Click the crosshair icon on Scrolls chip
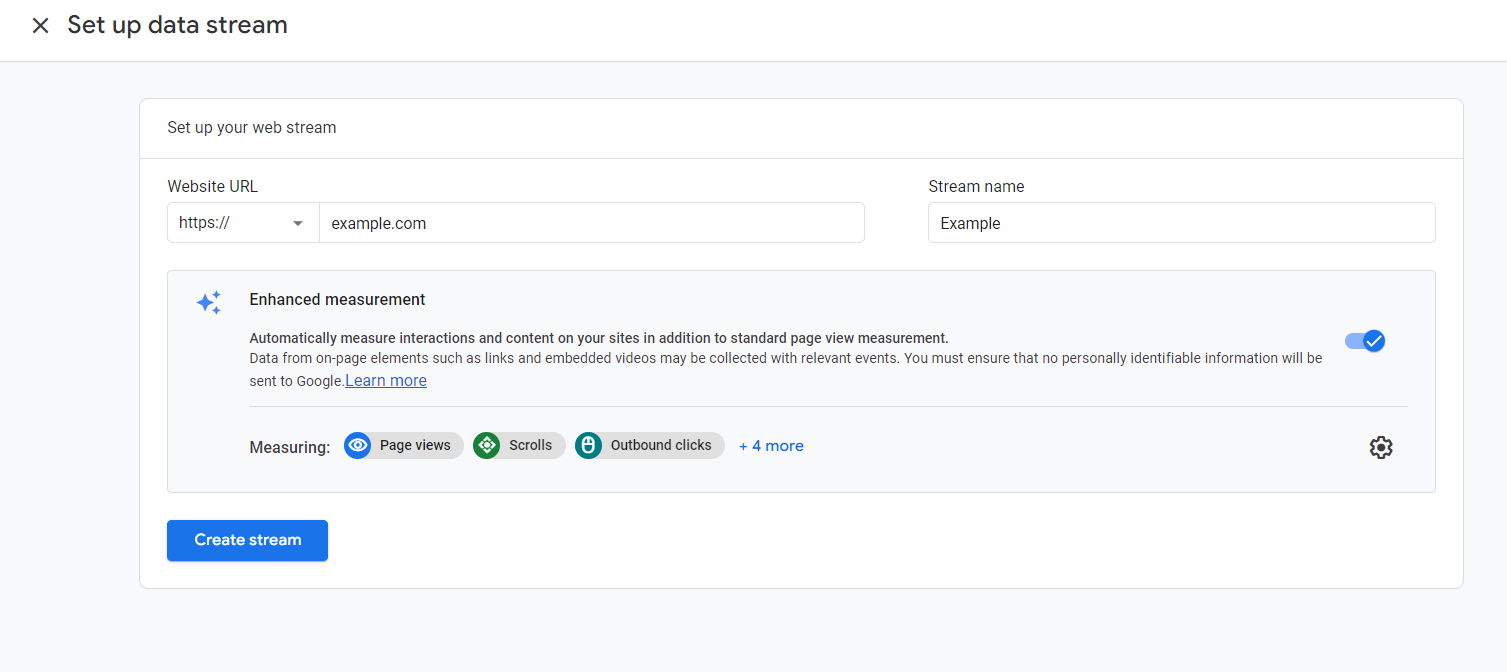1507x672 pixels. [487, 445]
